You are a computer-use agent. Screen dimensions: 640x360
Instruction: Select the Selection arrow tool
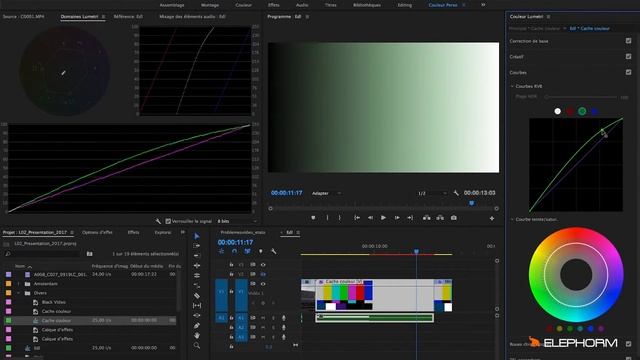click(197, 236)
